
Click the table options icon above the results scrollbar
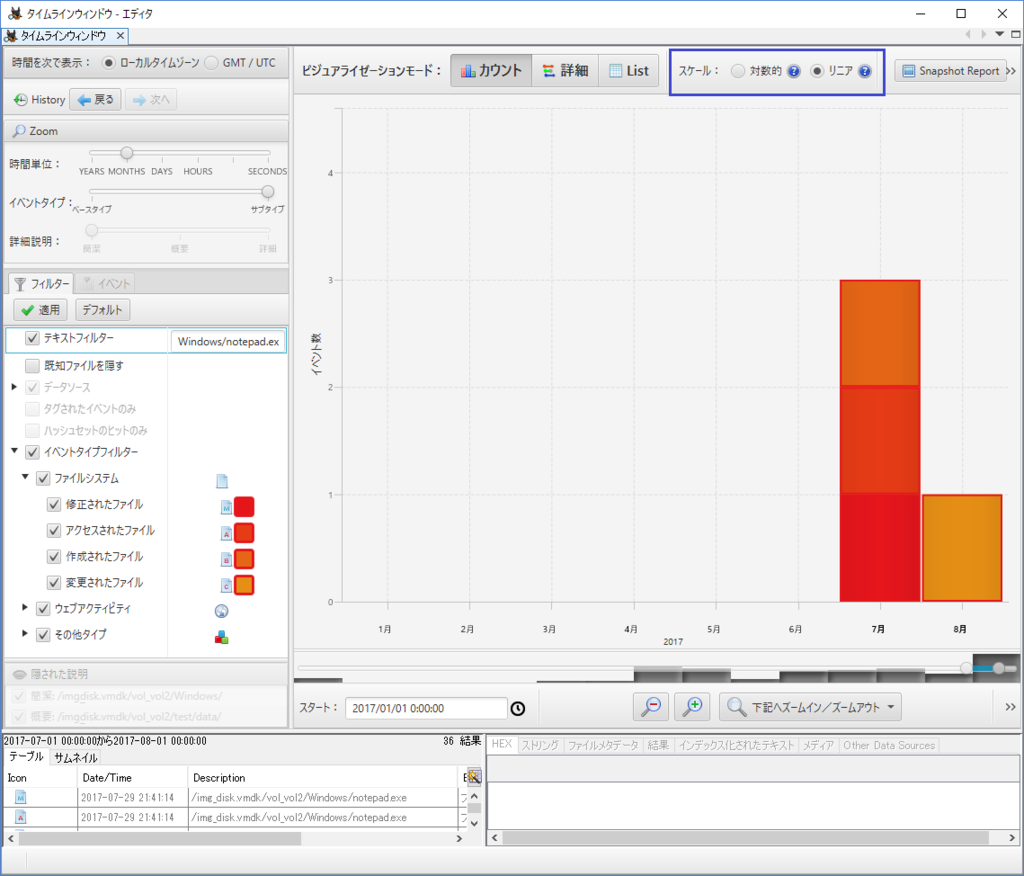pos(474,777)
